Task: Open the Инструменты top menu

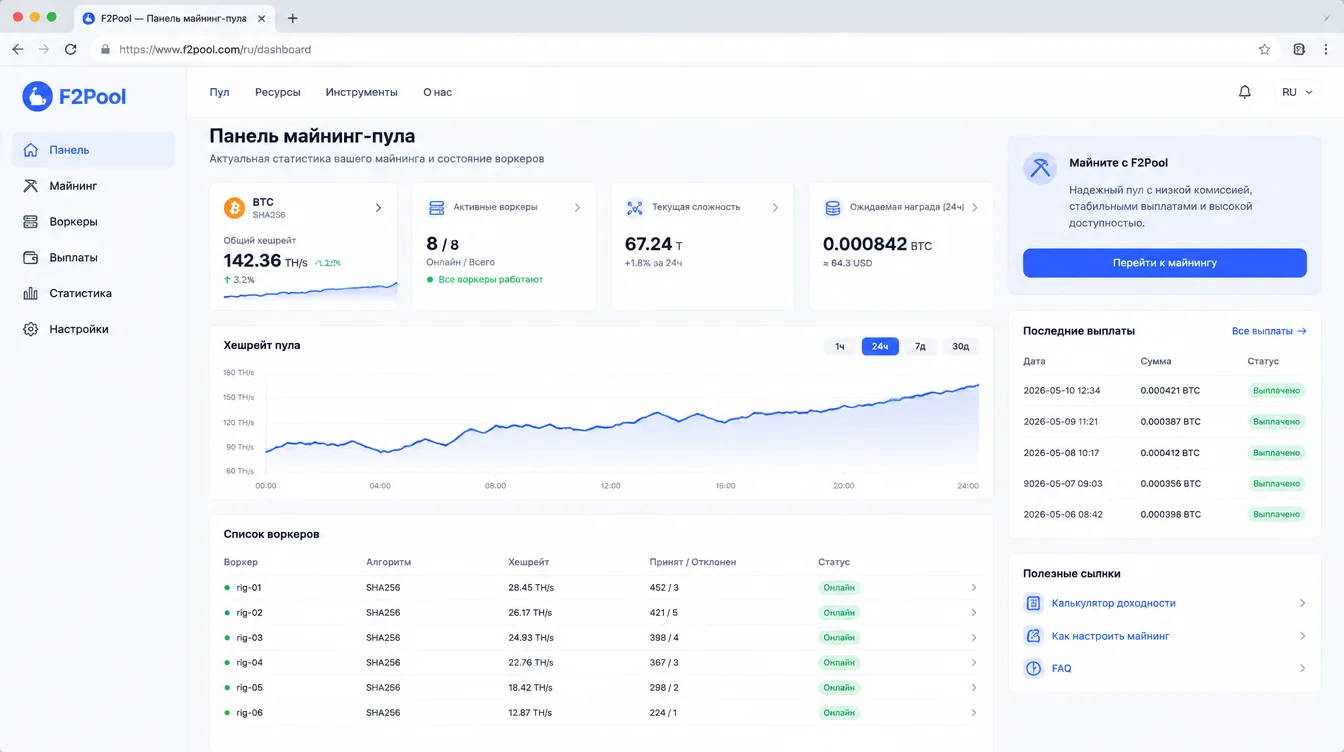Action: 362,92
